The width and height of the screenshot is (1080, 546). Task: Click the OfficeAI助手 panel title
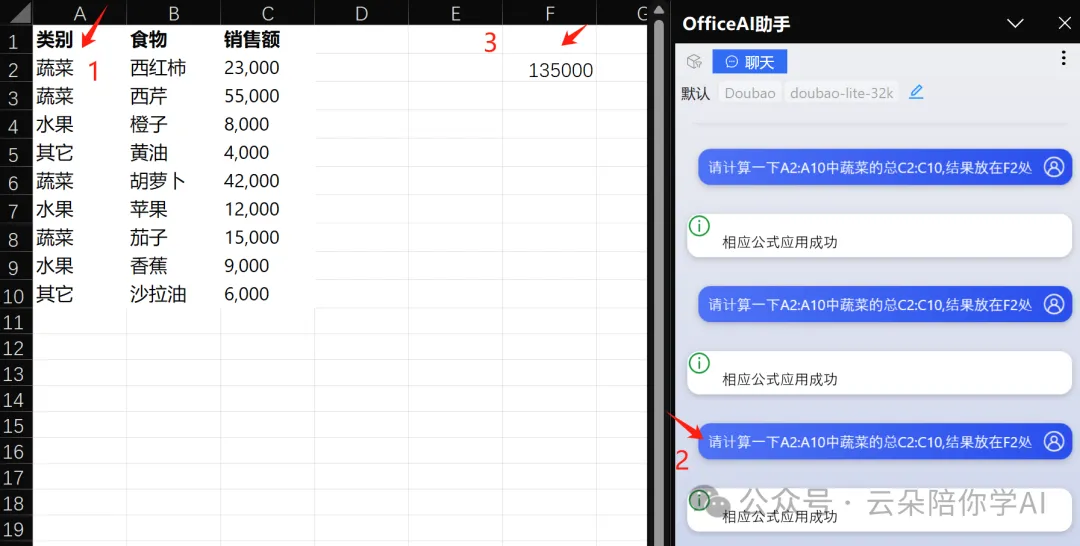pyautogui.click(x=736, y=24)
